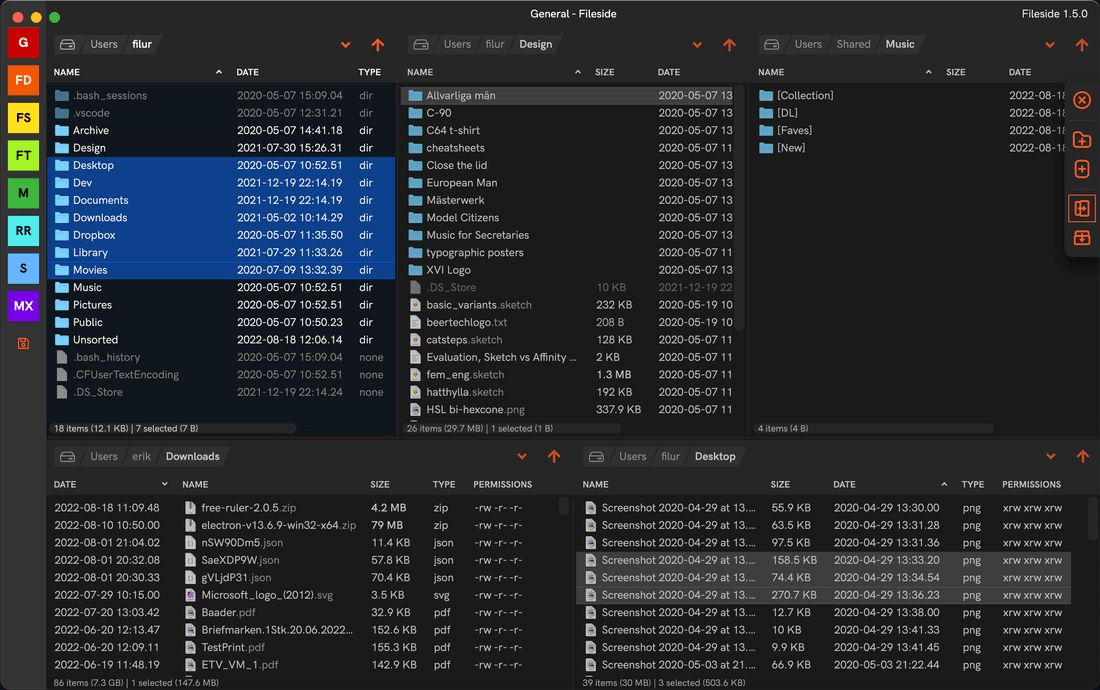
Task: Sort Design pane by the SIZE column header
Action: 604,72
